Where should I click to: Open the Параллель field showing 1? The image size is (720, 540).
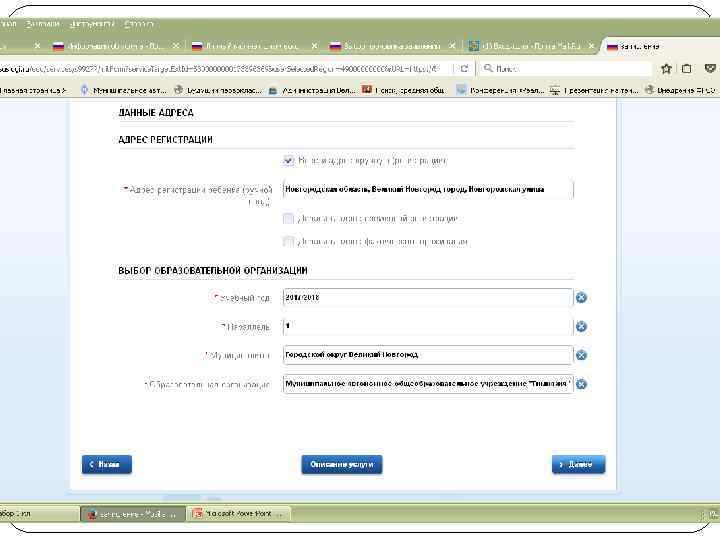tap(428, 326)
